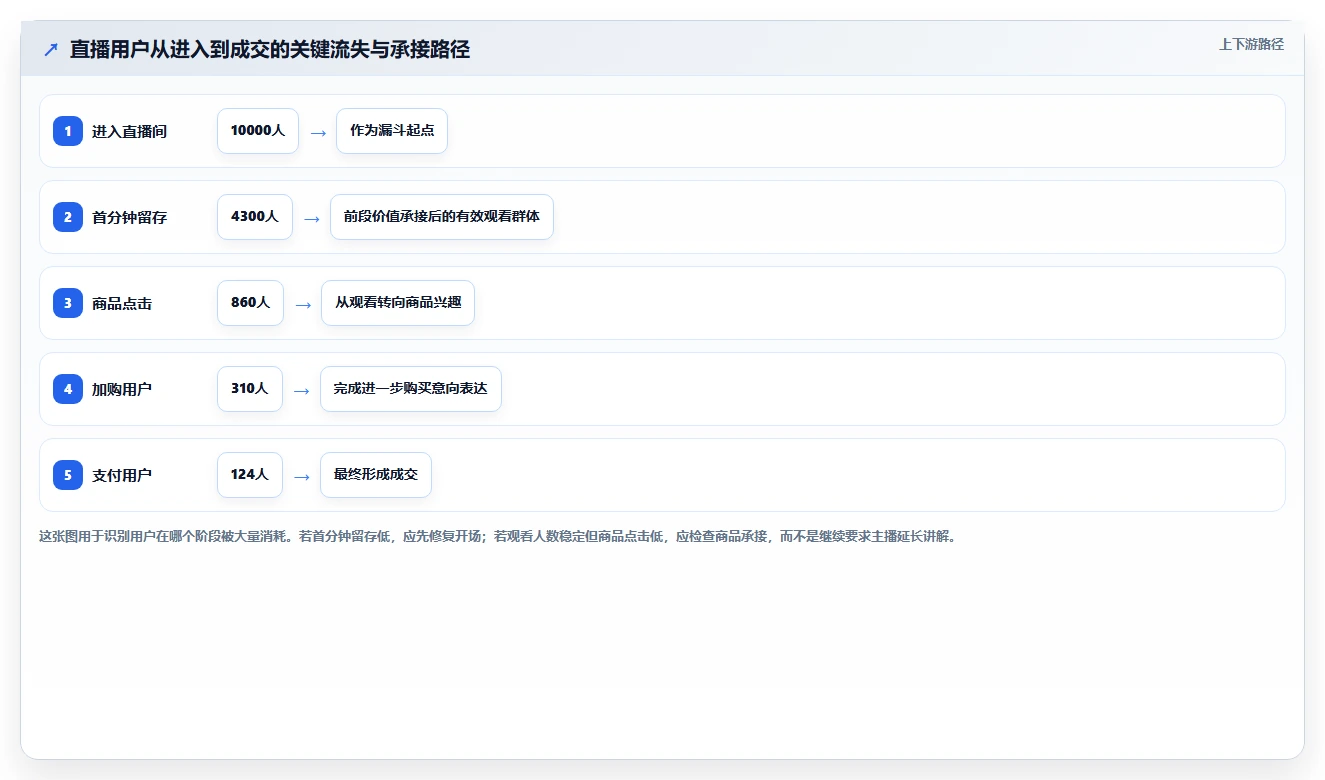Screen dimensions: 1325x780
Task: Click the arrow after 310人
Action: click(x=302, y=390)
